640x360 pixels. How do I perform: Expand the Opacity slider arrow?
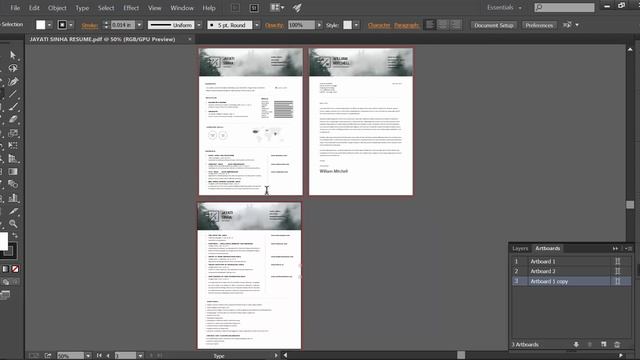(319, 25)
